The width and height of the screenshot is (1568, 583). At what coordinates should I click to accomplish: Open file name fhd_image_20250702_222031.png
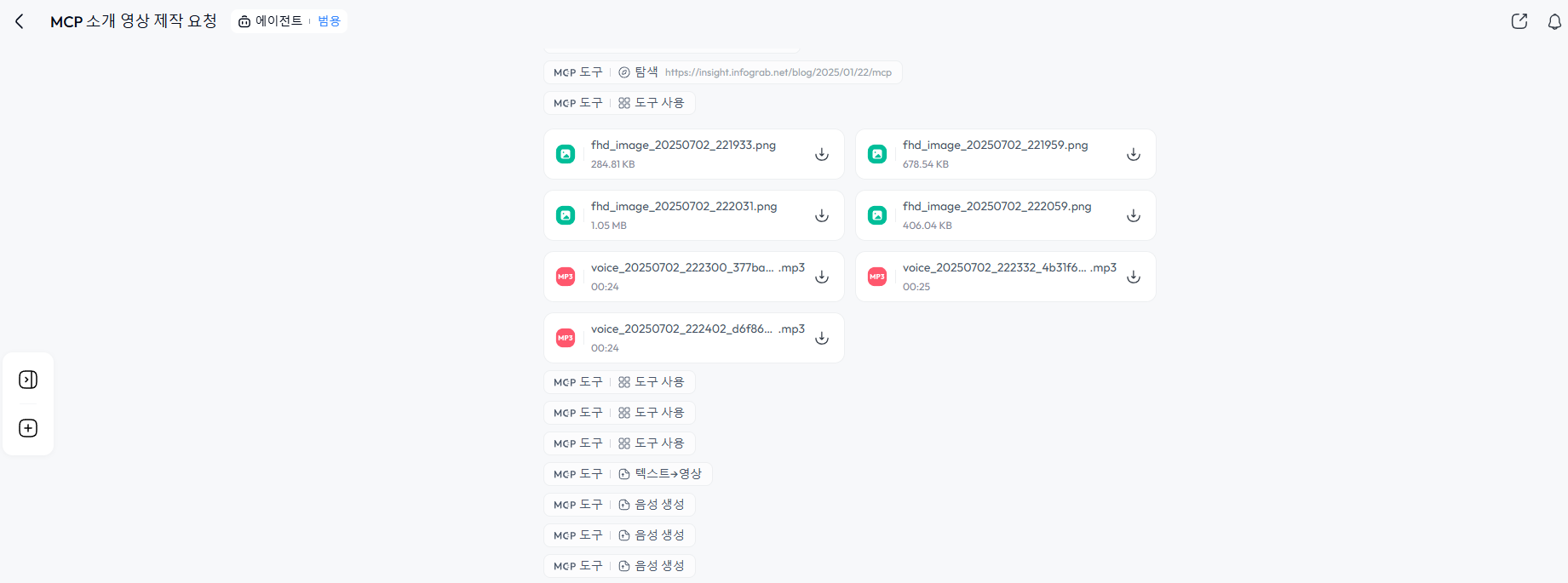[x=684, y=206]
